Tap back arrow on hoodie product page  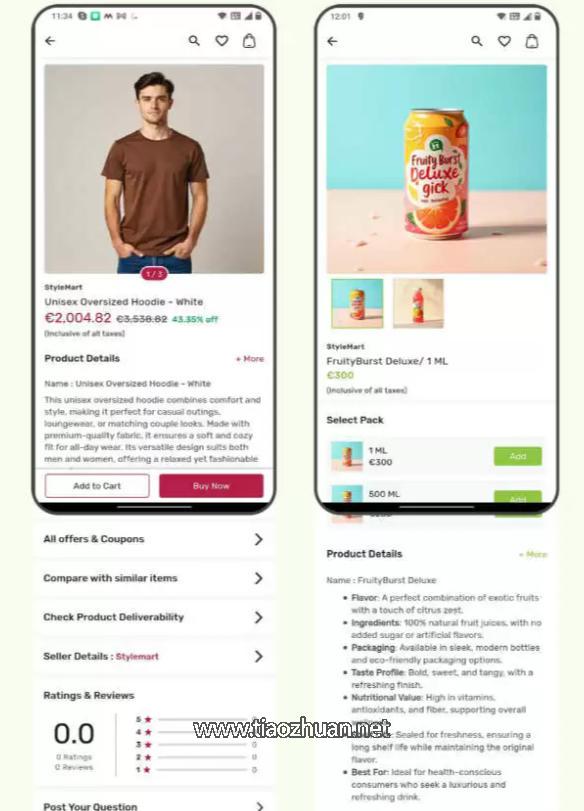[x=50, y=41]
